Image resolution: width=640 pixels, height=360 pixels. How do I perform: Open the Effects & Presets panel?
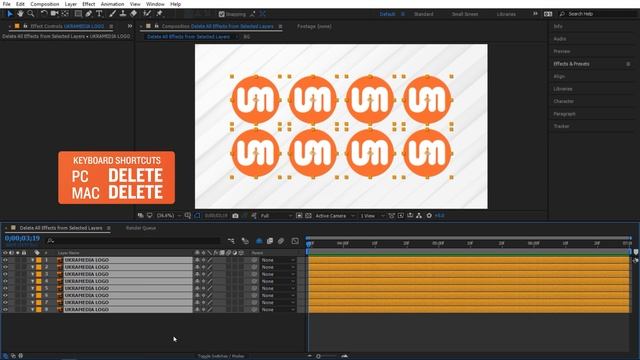[571, 64]
